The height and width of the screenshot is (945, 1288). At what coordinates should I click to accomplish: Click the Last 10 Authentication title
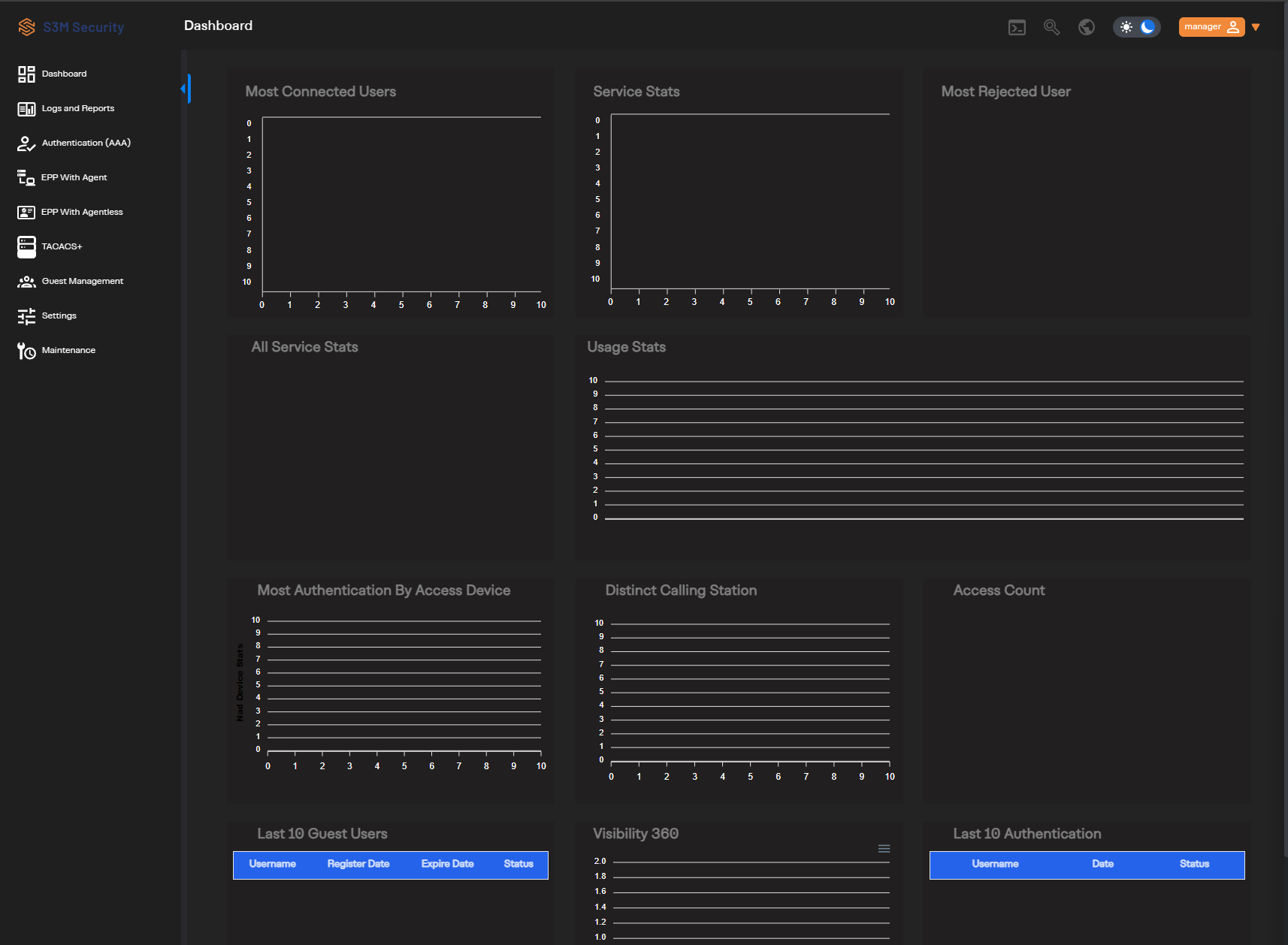pyautogui.click(x=1027, y=834)
